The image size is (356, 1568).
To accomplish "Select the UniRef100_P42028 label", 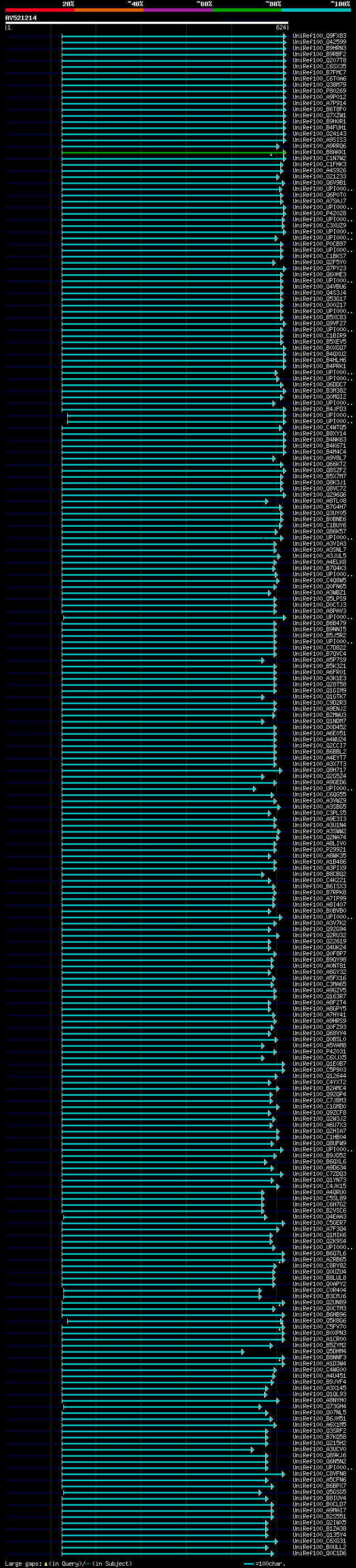I will [x=319, y=213].
